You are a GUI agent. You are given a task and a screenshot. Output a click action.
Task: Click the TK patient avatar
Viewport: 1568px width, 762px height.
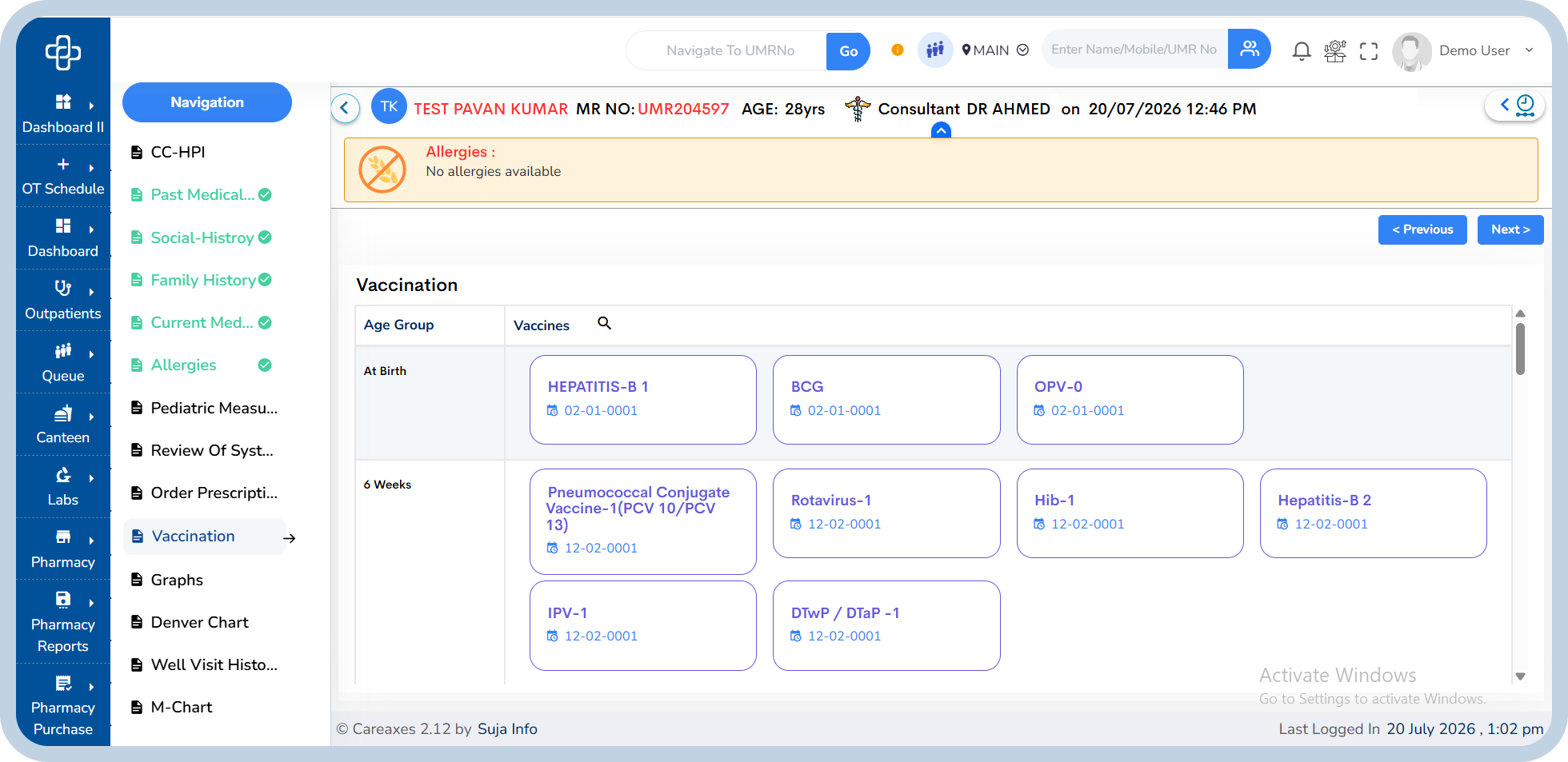point(389,106)
